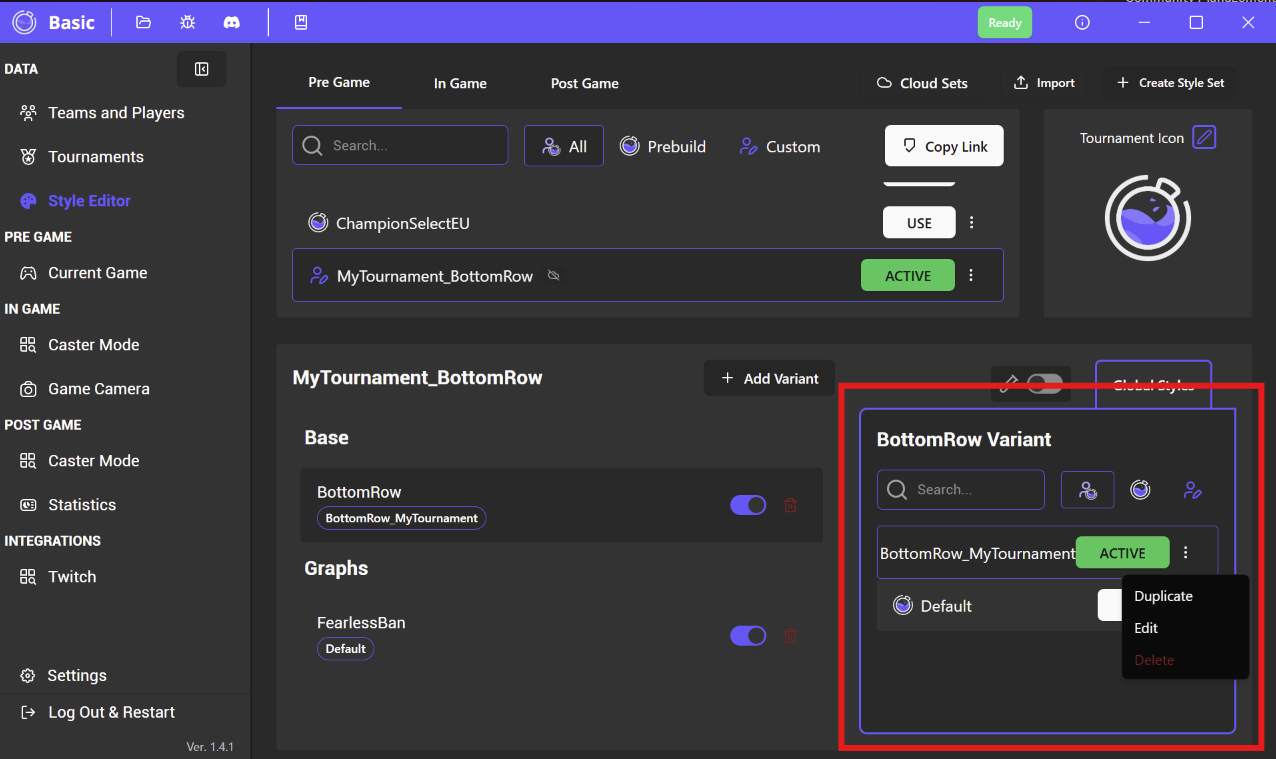Screen dimensions: 1276x759
Task: Open the folder icon in title bar
Action: click(x=143, y=22)
